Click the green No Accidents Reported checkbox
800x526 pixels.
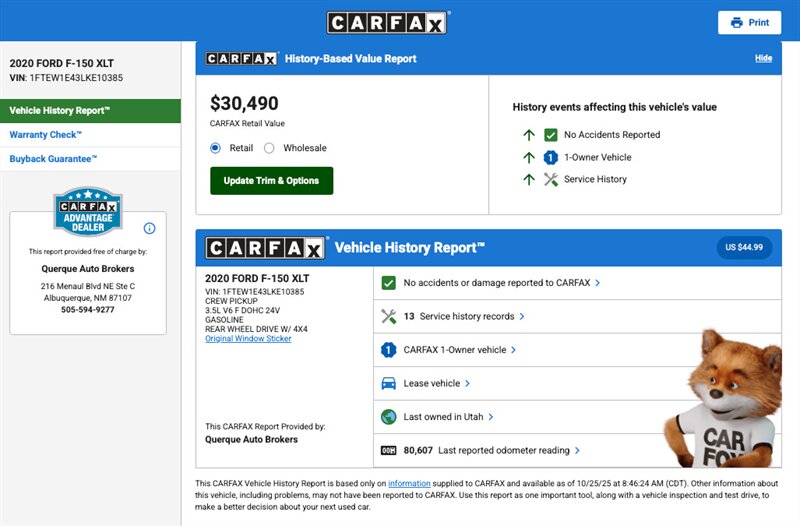point(550,135)
